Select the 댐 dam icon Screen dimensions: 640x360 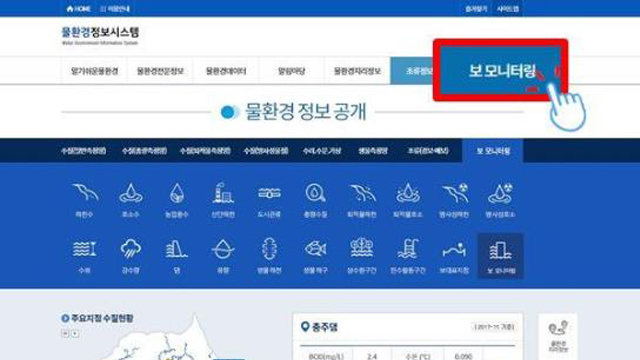(177, 256)
